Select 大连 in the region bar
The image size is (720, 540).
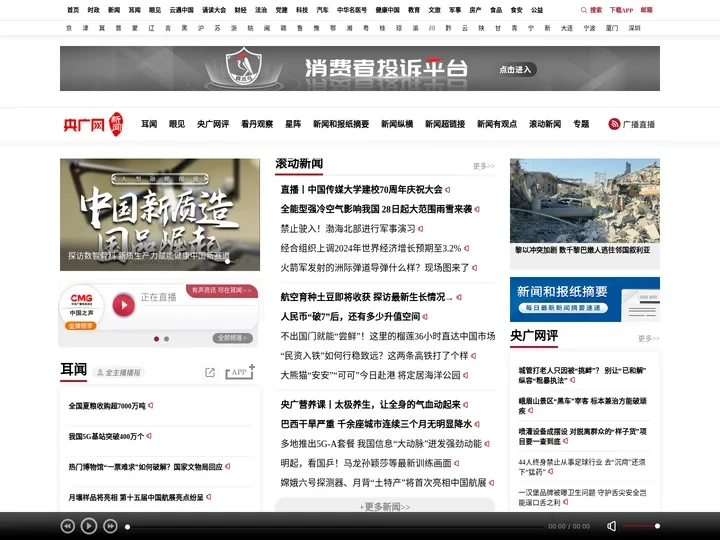567,28
